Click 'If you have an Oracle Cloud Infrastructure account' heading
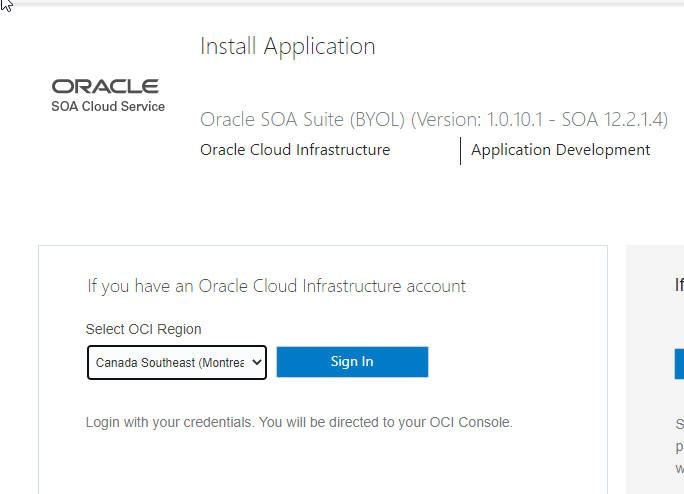684x494 pixels. point(277,286)
